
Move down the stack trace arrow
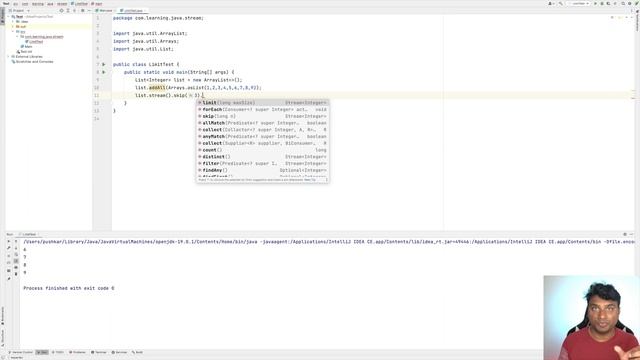[x=16, y=248]
